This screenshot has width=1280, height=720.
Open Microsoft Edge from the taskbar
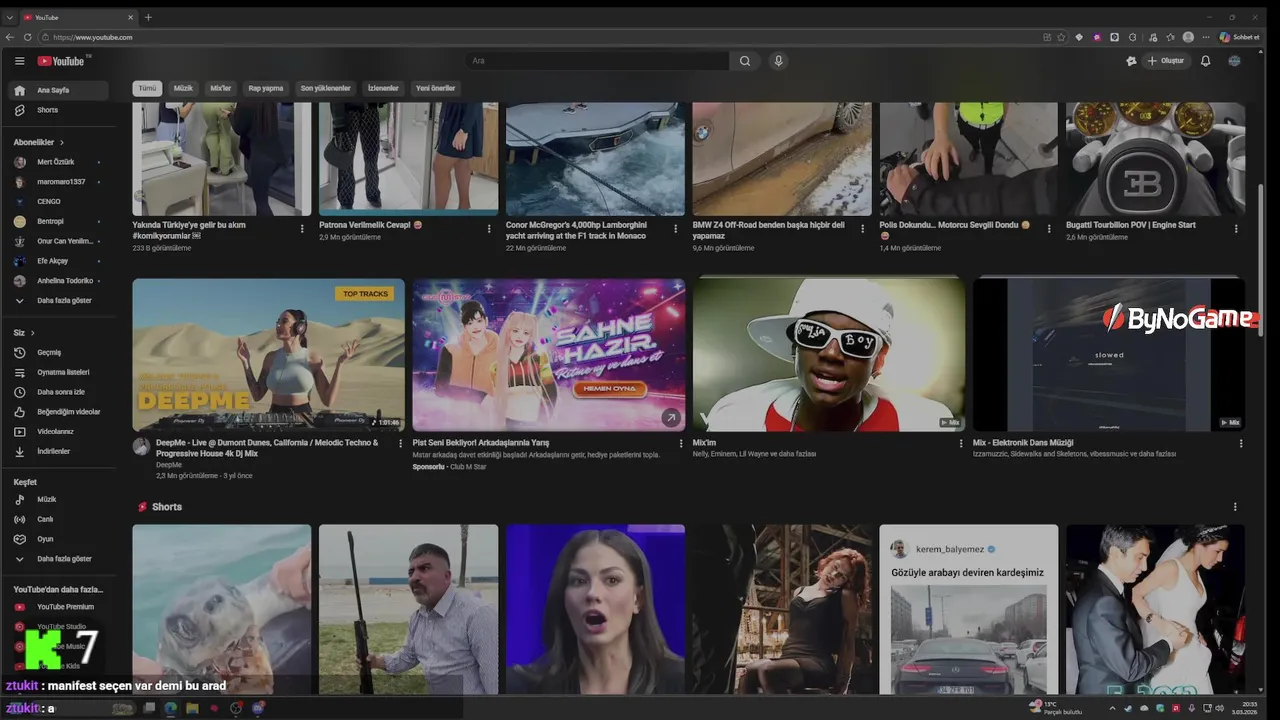(171, 708)
